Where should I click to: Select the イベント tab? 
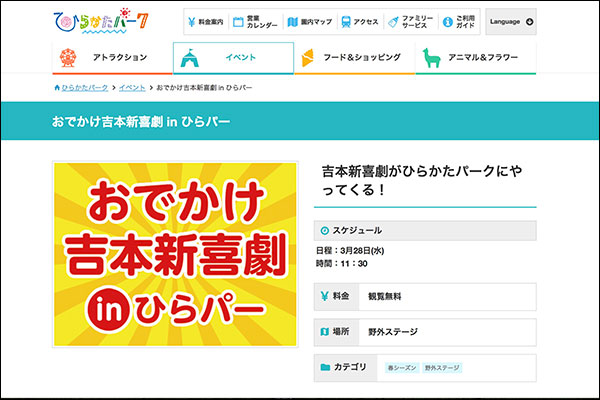pyautogui.click(x=233, y=58)
